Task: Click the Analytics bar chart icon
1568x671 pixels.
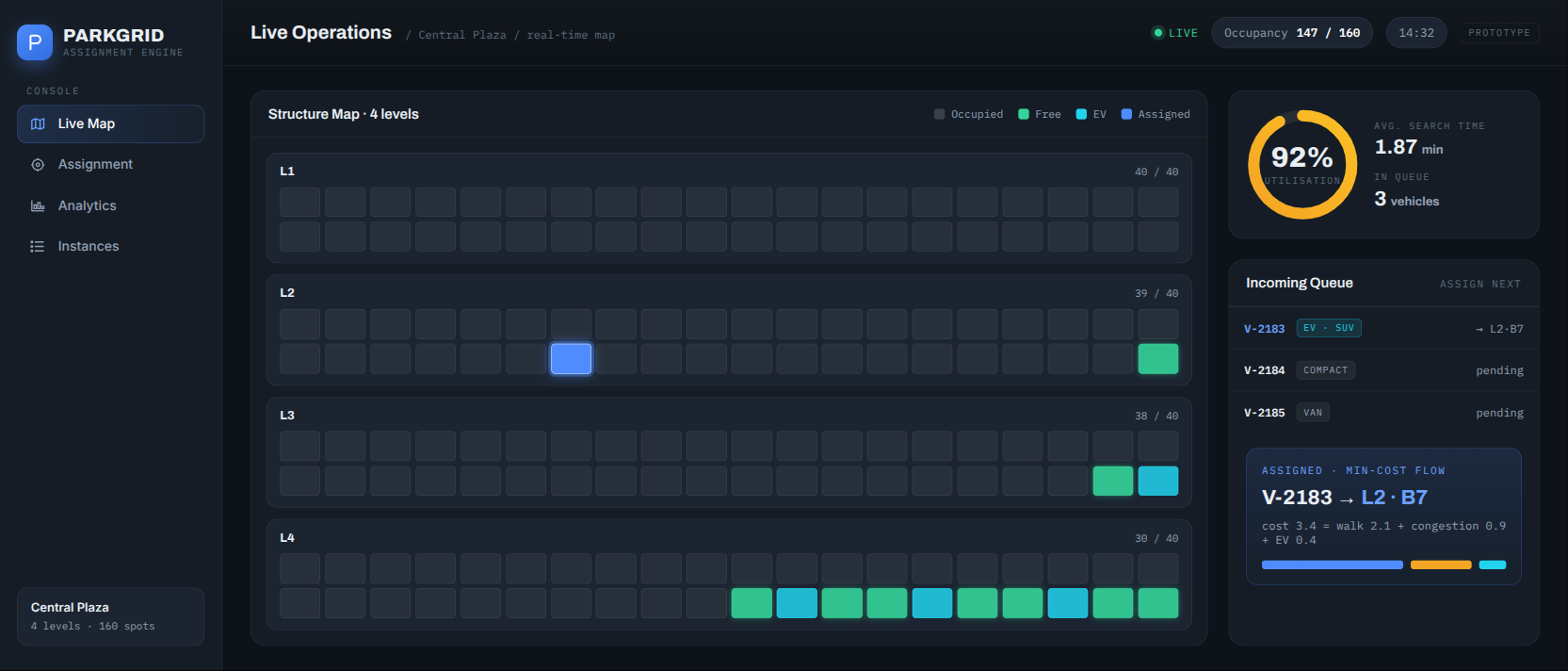Action: [38, 205]
